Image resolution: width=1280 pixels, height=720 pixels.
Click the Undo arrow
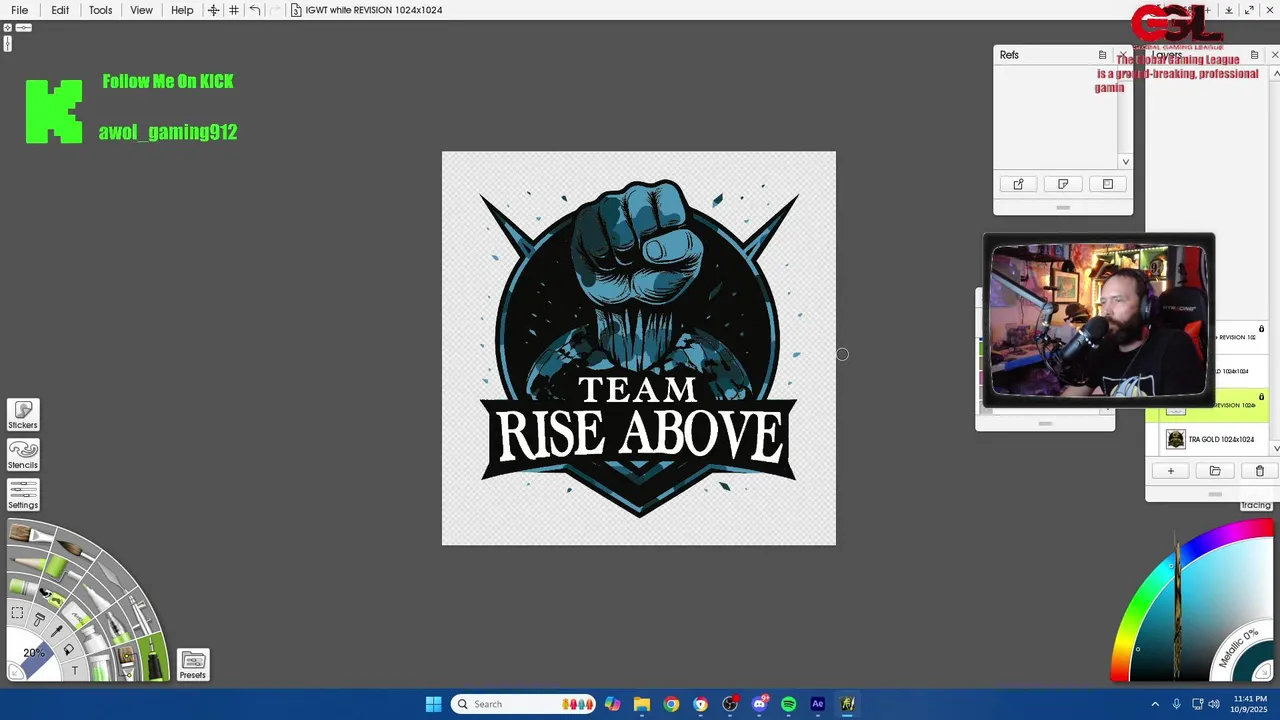coord(255,10)
